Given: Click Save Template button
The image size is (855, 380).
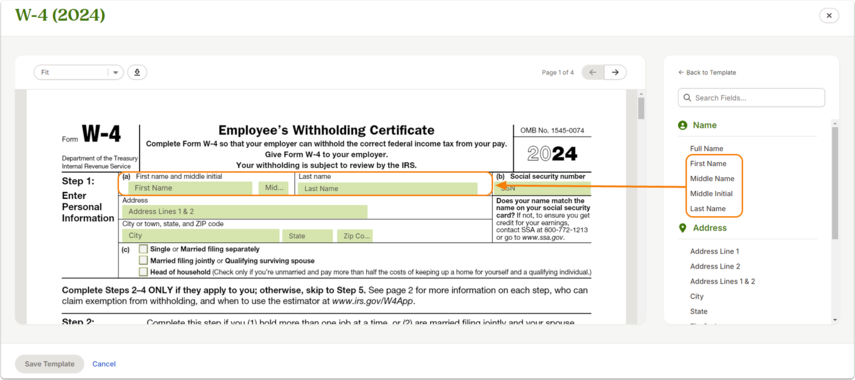Looking at the screenshot, I should click(49, 364).
